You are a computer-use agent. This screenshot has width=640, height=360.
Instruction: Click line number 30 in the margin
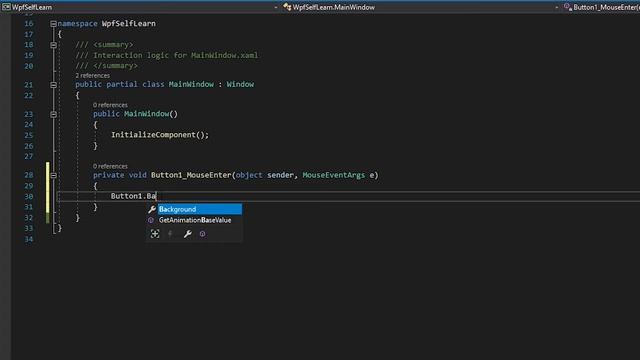coord(29,196)
